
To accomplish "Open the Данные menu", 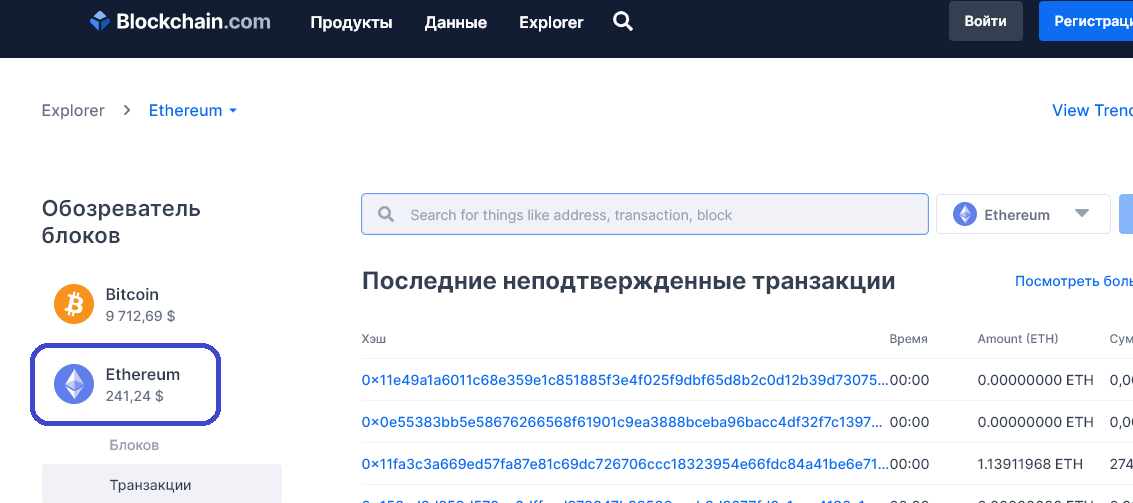I will [455, 22].
